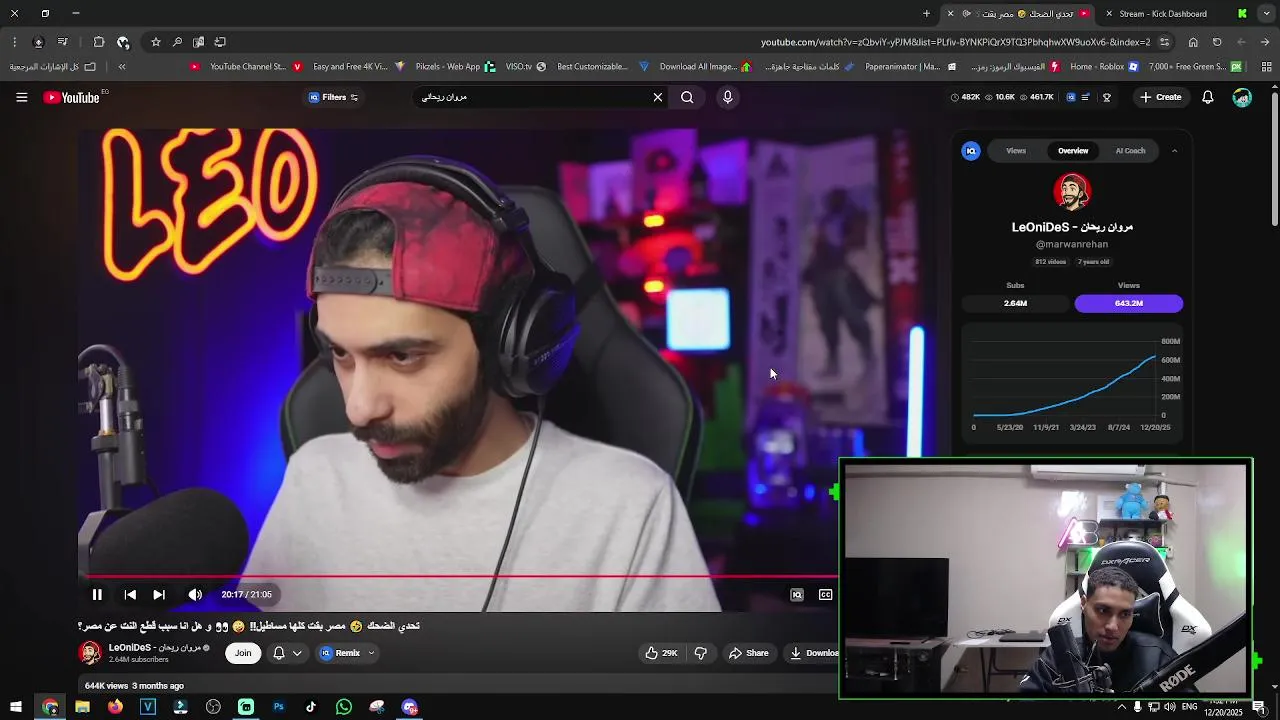
Task: Click the YouTube search magnifier button
Action: [x=687, y=97]
